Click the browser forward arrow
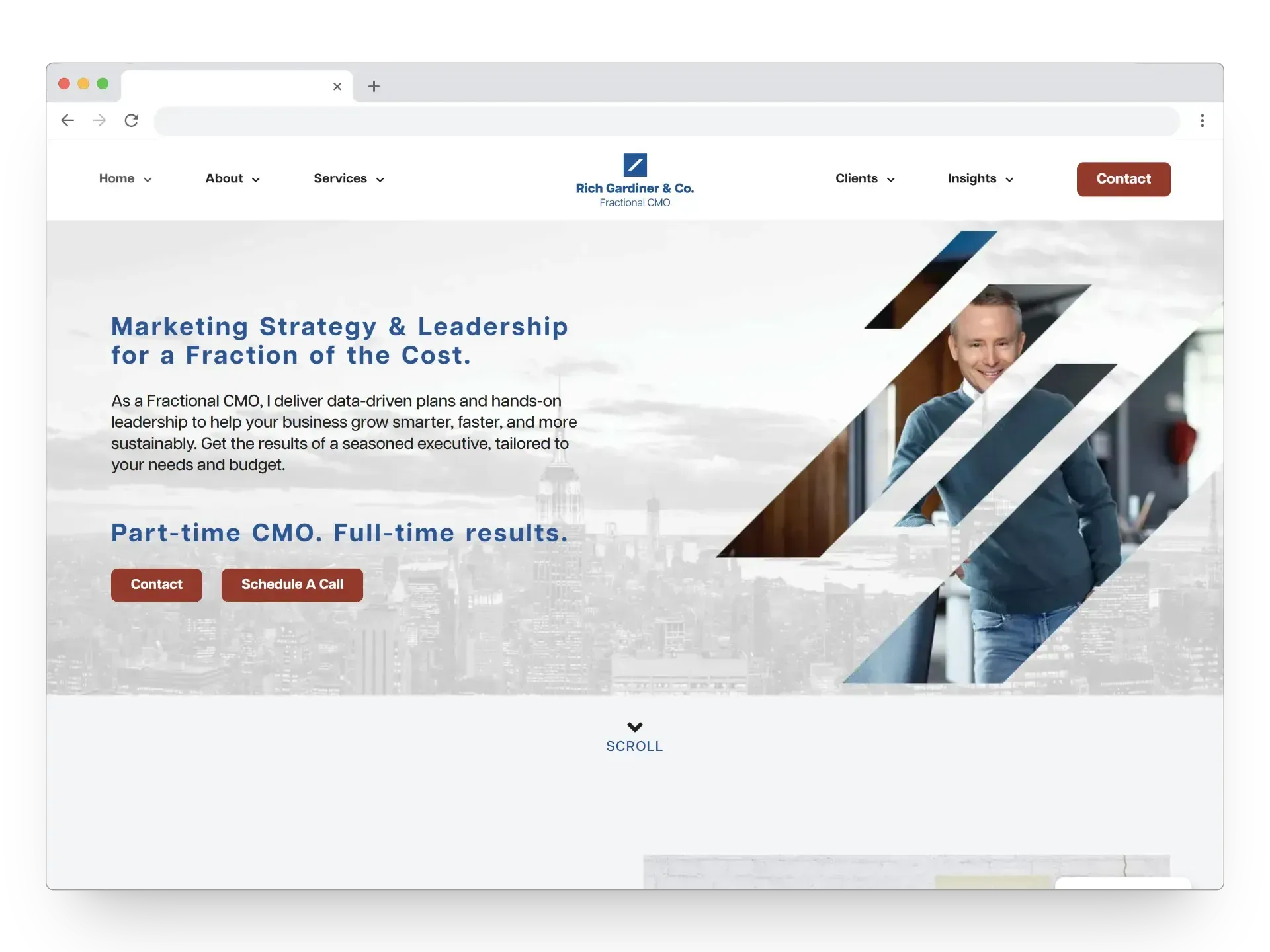The image size is (1270, 952). tap(99, 120)
